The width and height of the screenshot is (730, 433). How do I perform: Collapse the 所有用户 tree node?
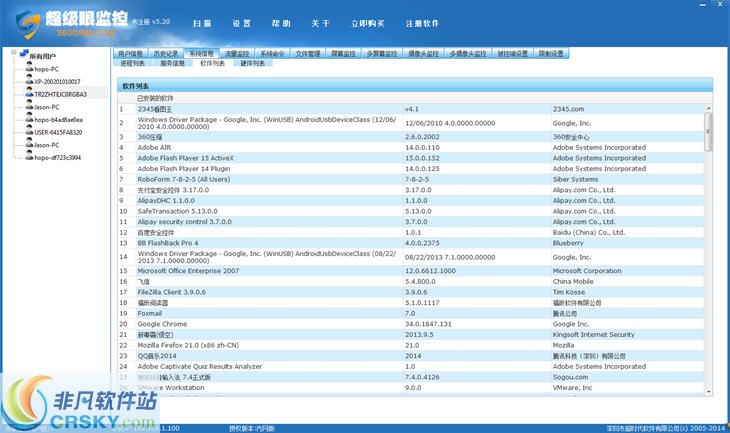coord(14,52)
